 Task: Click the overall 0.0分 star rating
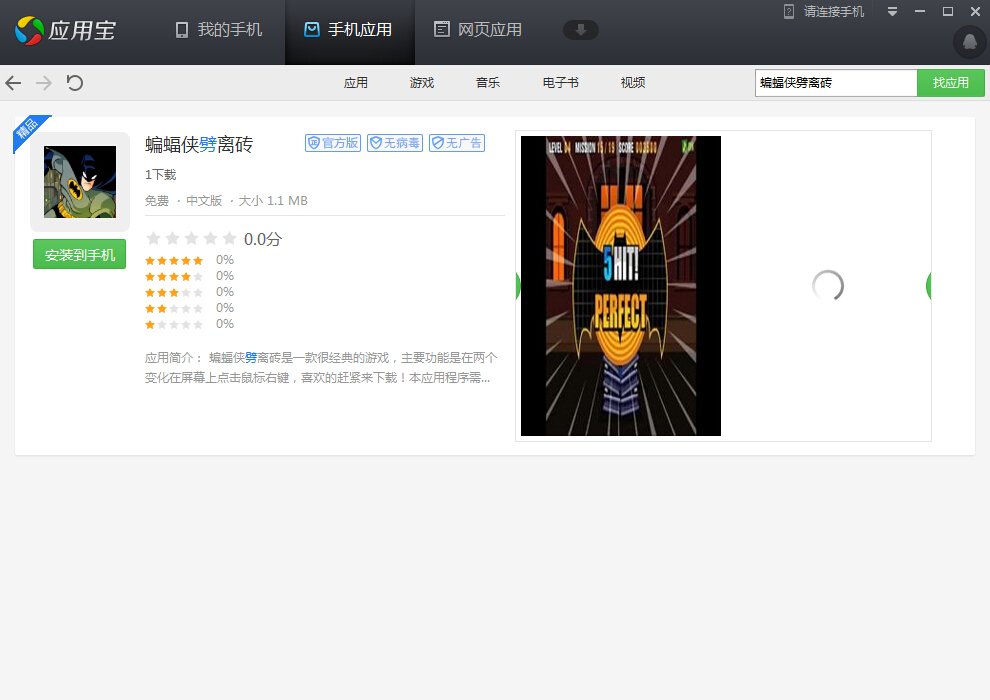click(213, 239)
